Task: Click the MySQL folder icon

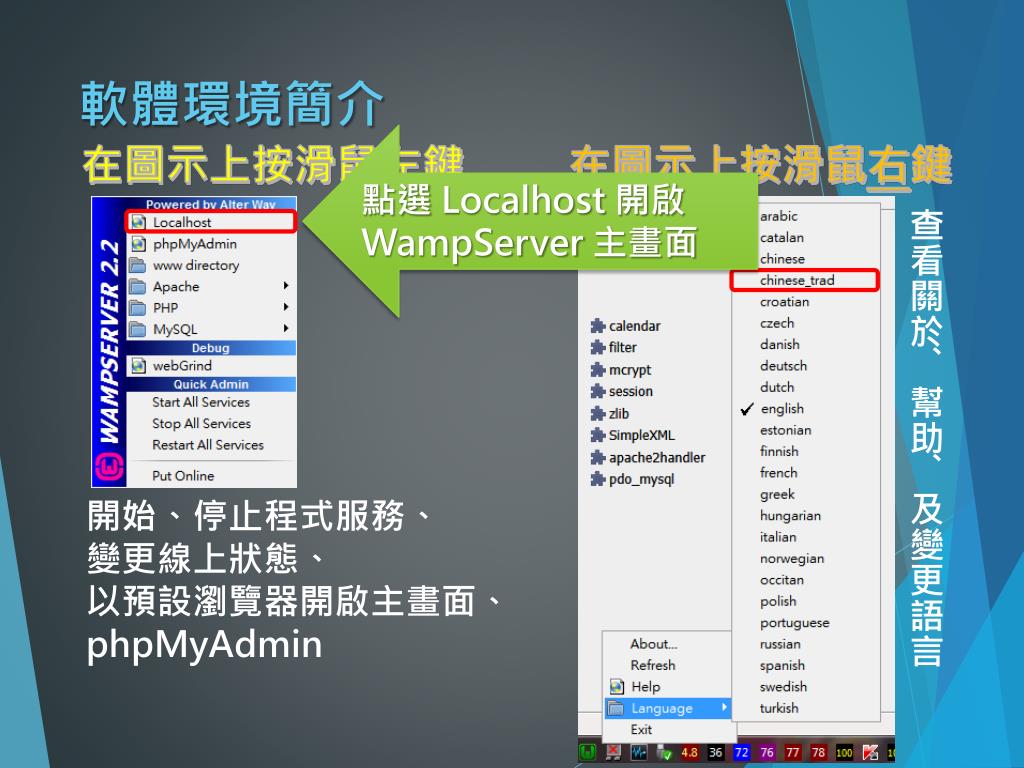Action: (x=138, y=329)
